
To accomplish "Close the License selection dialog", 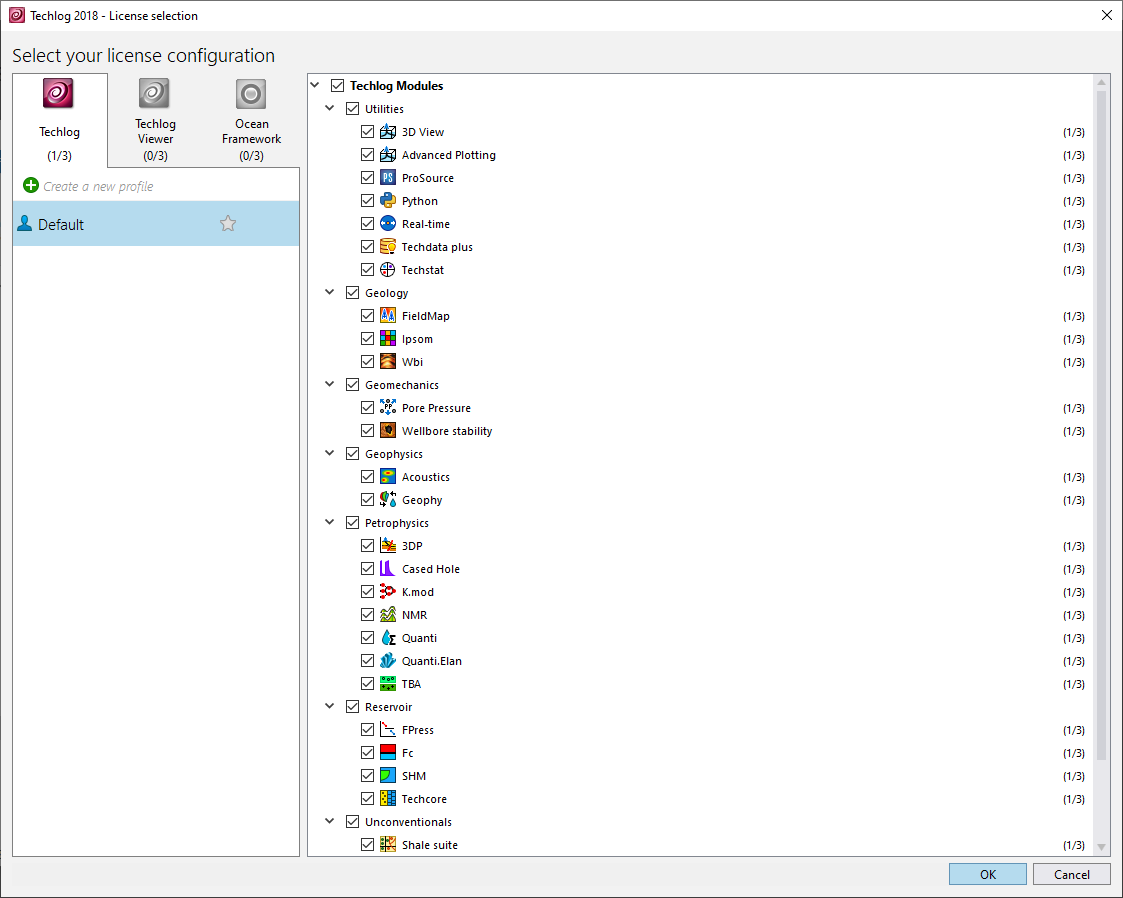I will point(1107,15).
